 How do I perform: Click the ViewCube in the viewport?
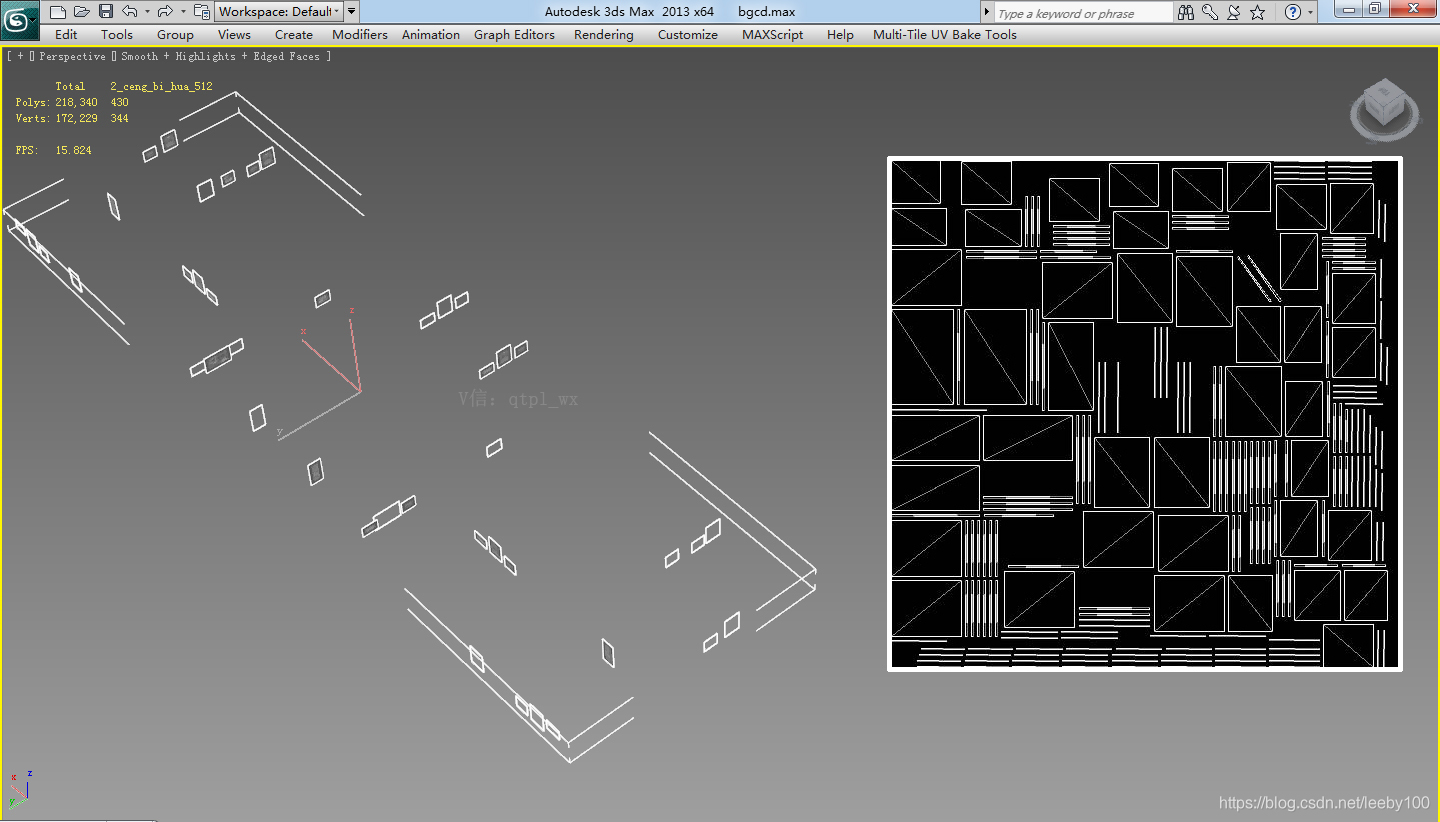(1384, 108)
